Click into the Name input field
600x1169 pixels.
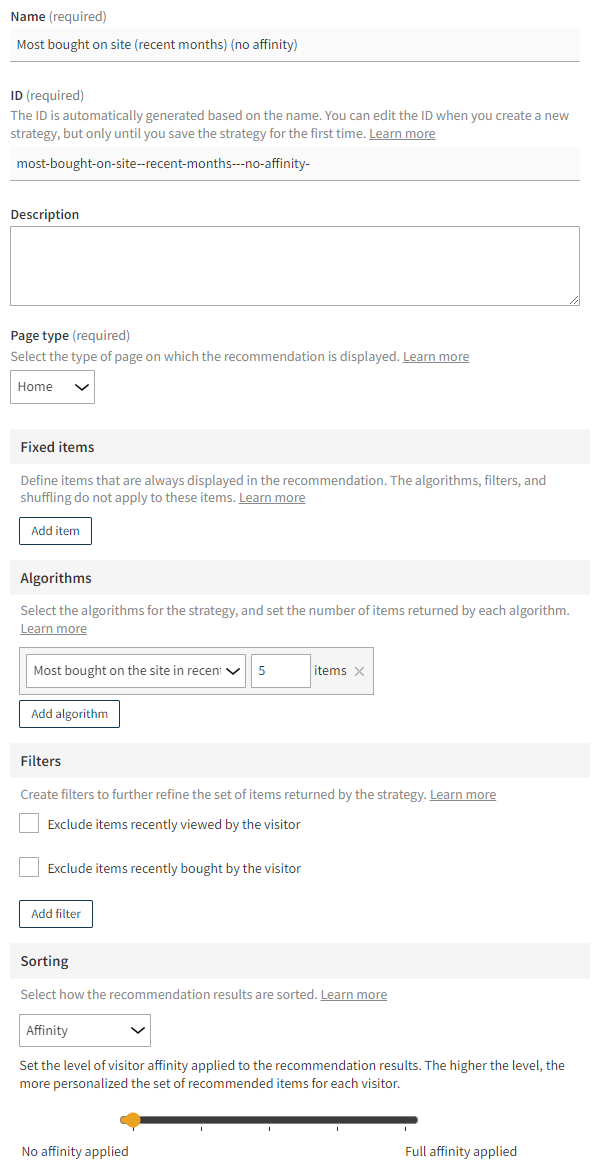coord(295,44)
